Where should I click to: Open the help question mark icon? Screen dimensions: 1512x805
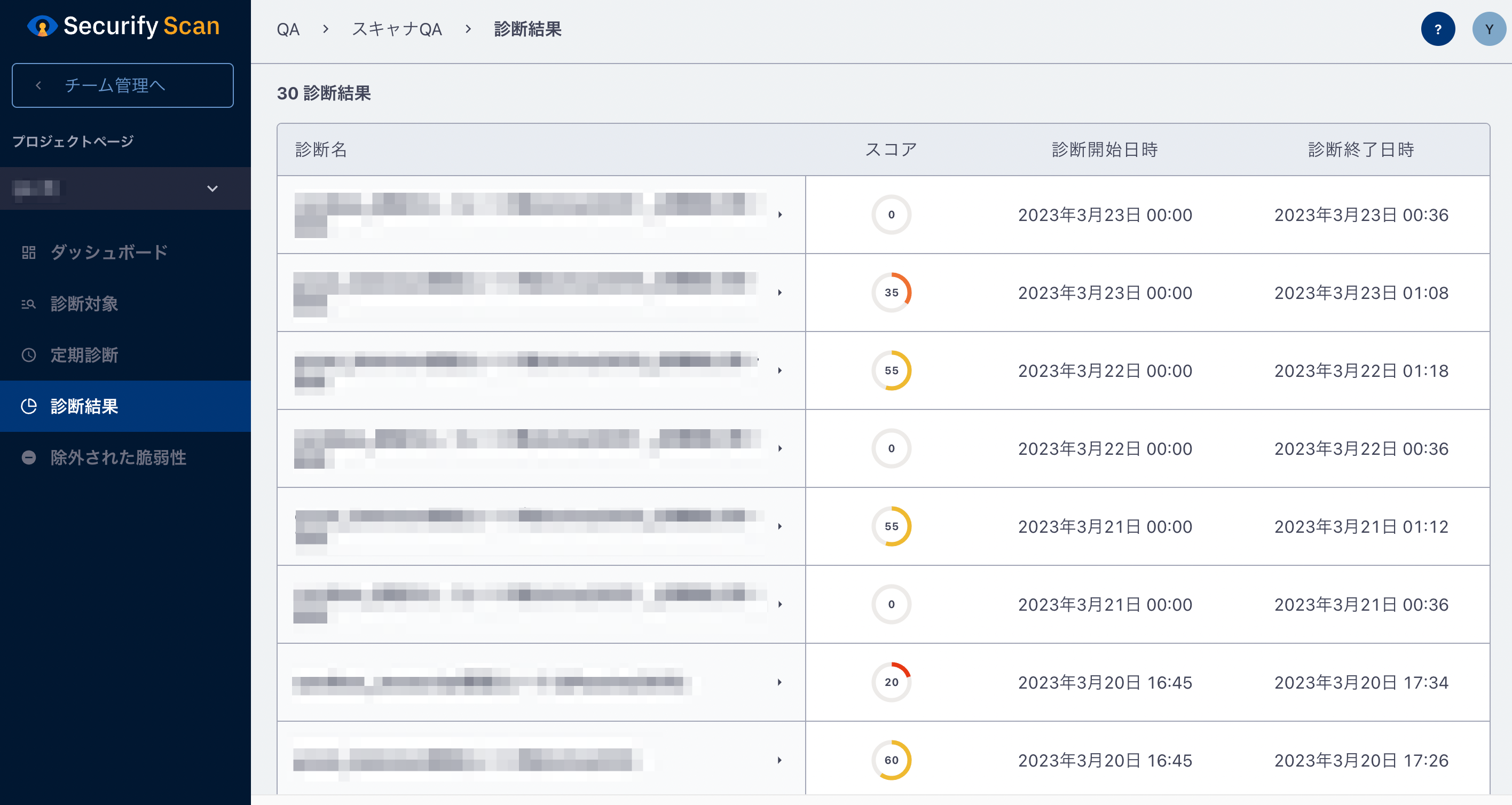click(1437, 29)
